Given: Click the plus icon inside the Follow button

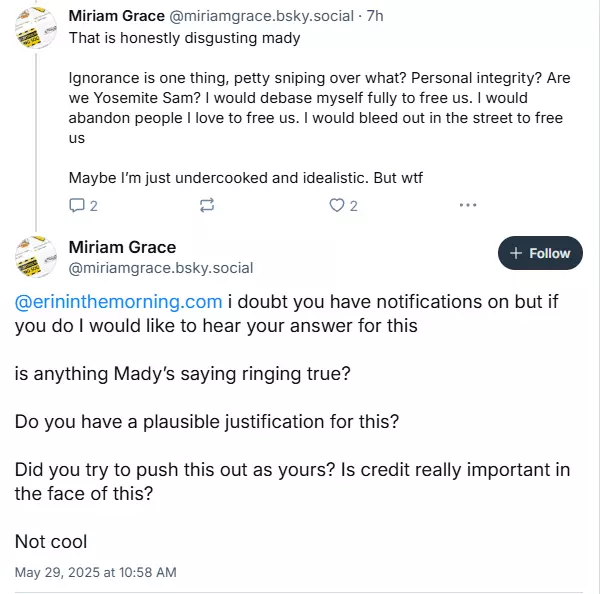Looking at the screenshot, I should [517, 253].
